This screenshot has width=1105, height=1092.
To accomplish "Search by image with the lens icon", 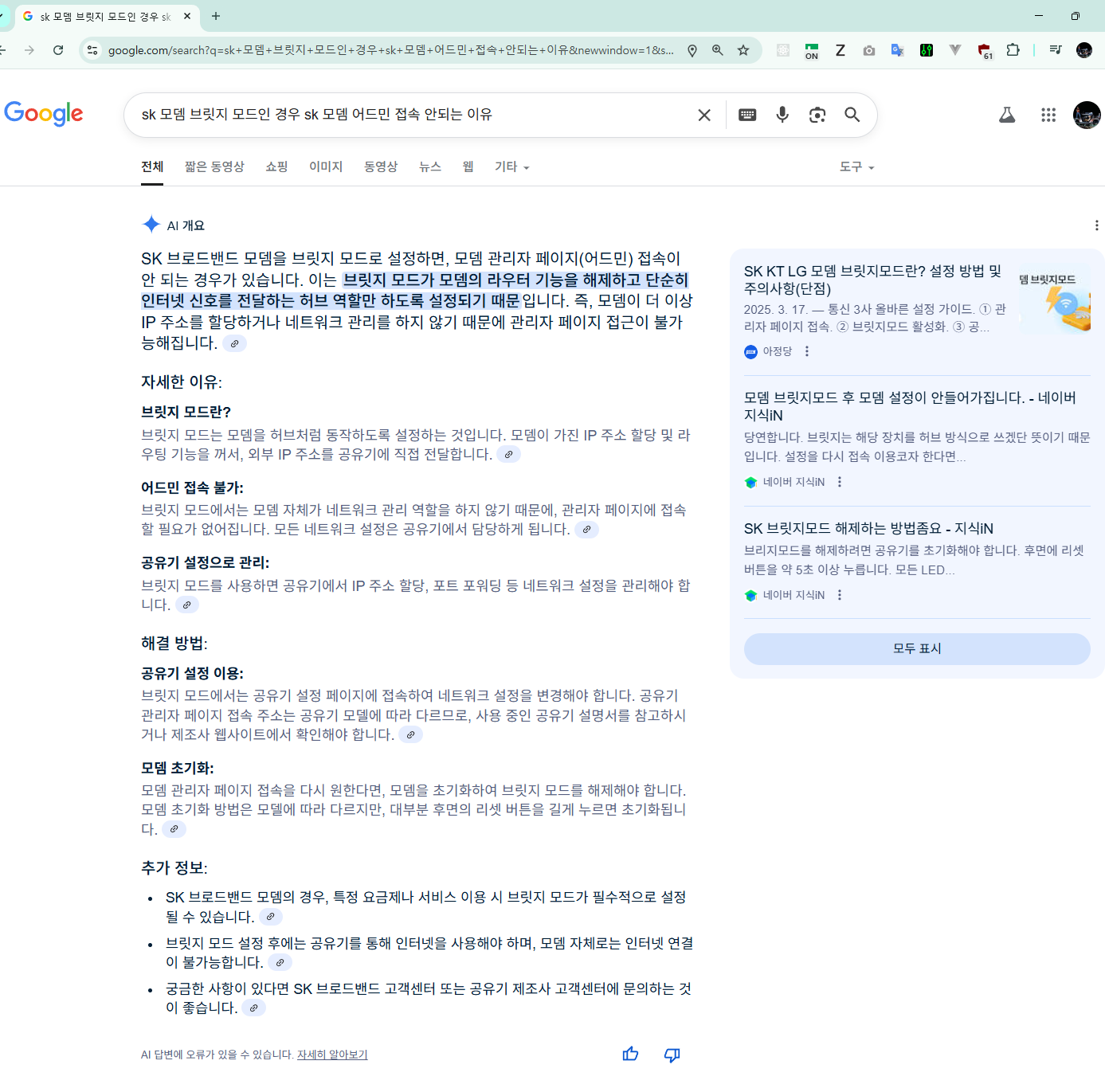I will click(817, 115).
